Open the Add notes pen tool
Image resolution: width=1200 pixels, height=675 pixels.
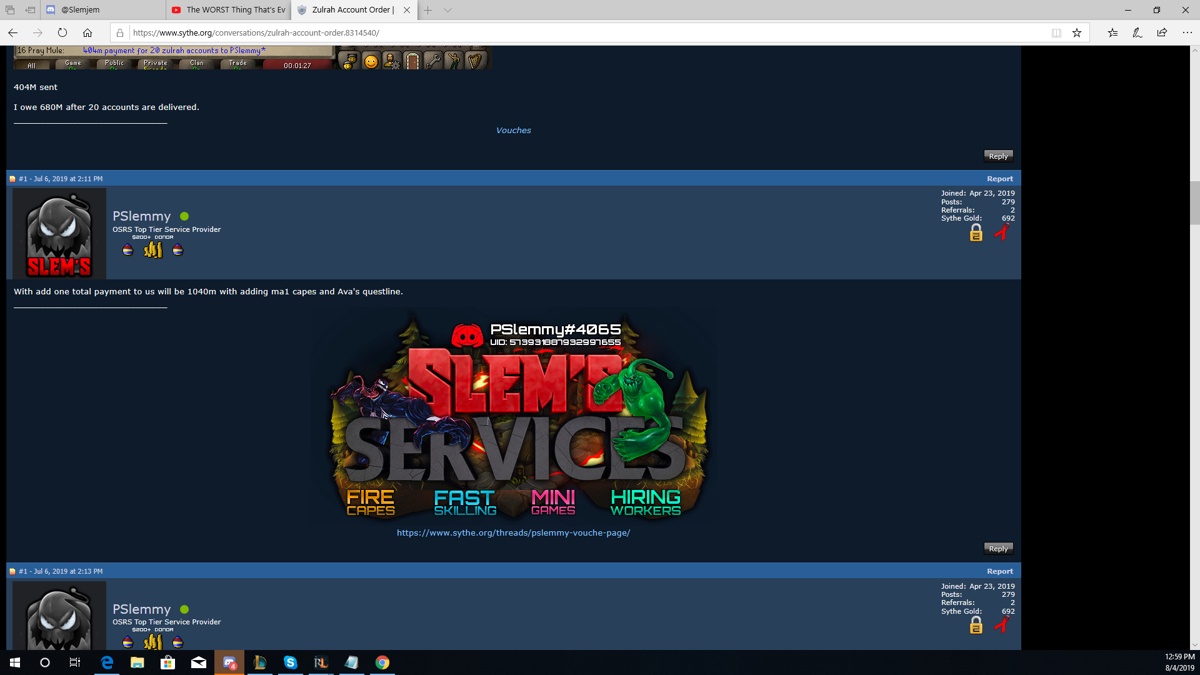1137,33
